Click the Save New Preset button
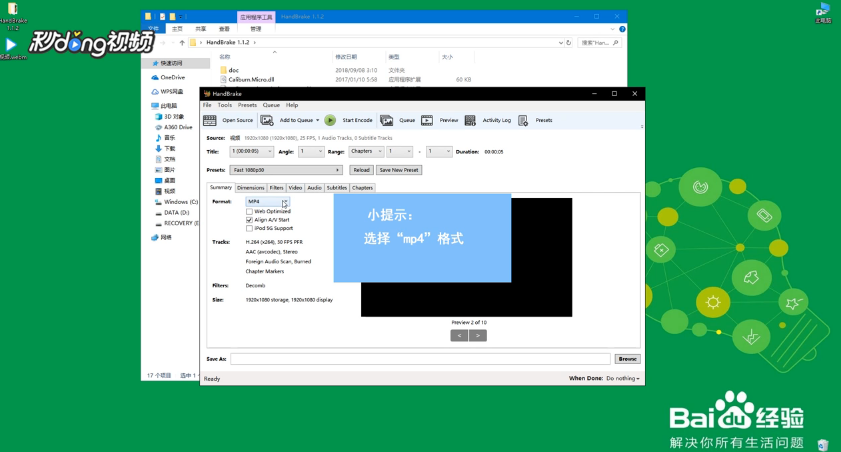 [399, 170]
